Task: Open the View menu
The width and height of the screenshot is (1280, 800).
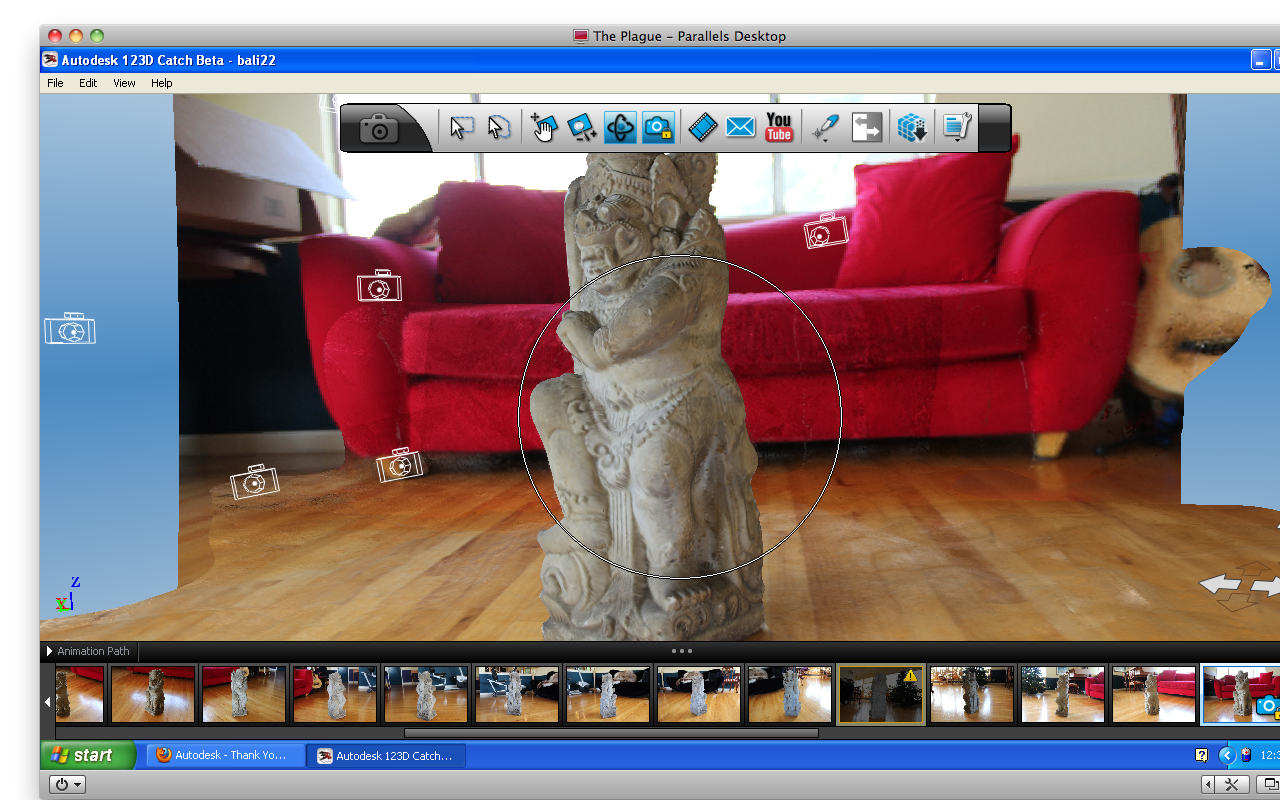Action: [x=124, y=83]
